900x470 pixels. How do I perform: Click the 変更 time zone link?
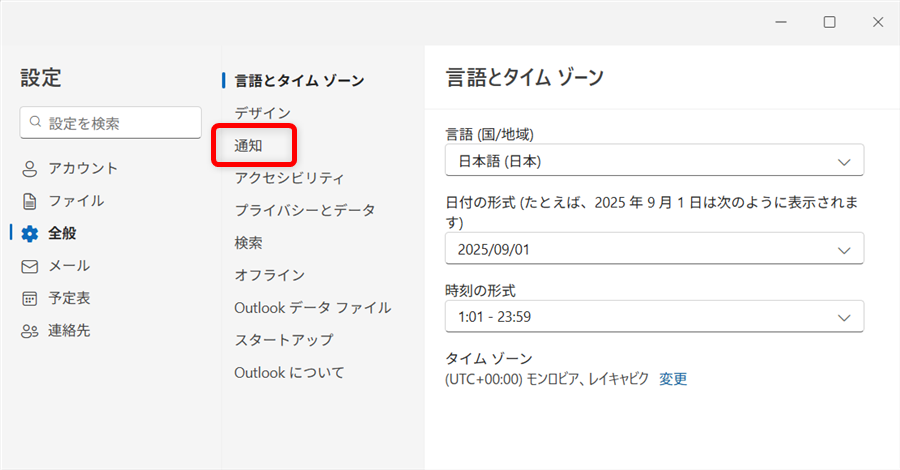coord(673,379)
